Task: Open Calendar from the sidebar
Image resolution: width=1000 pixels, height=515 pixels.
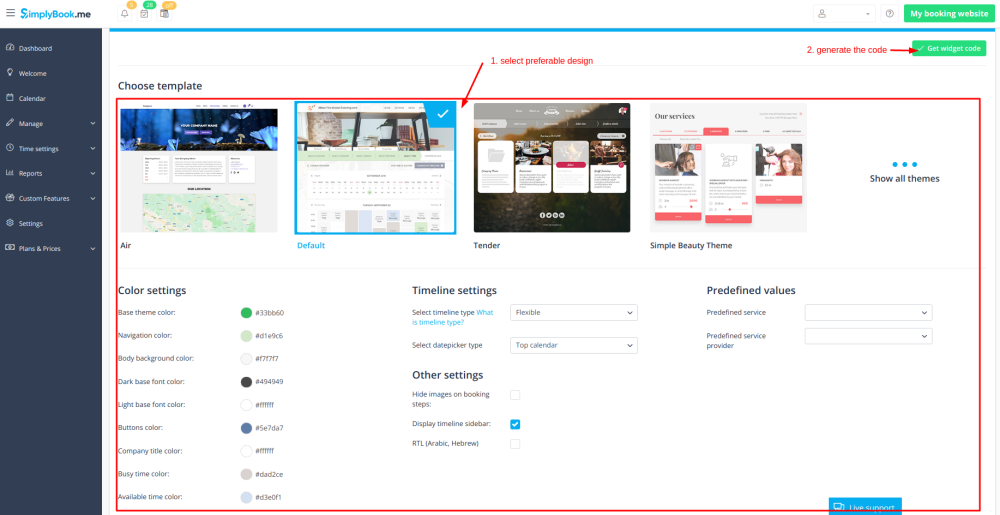Action: [x=34, y=98]
